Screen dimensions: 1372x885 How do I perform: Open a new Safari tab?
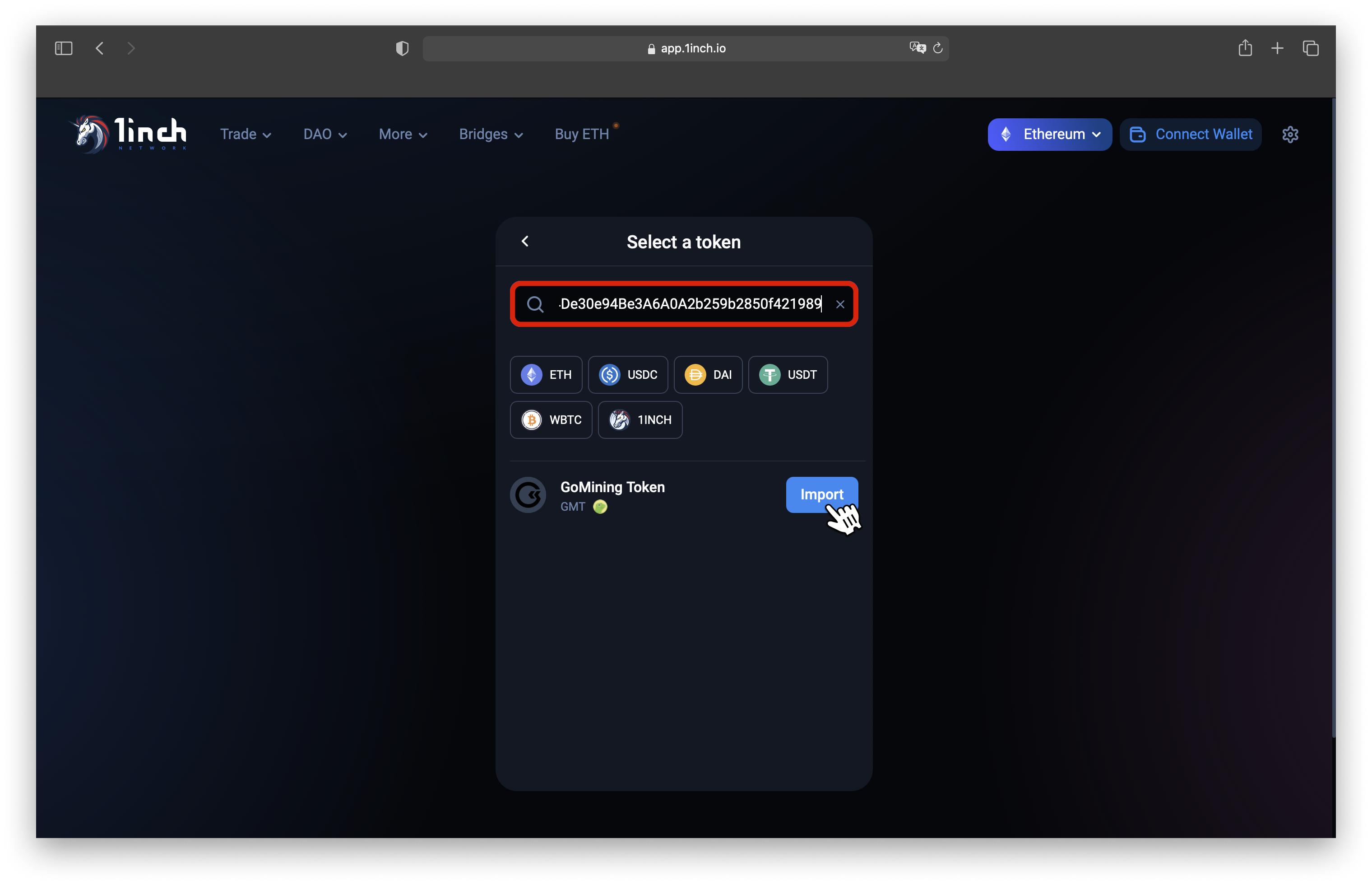(x=1277, y=48)
